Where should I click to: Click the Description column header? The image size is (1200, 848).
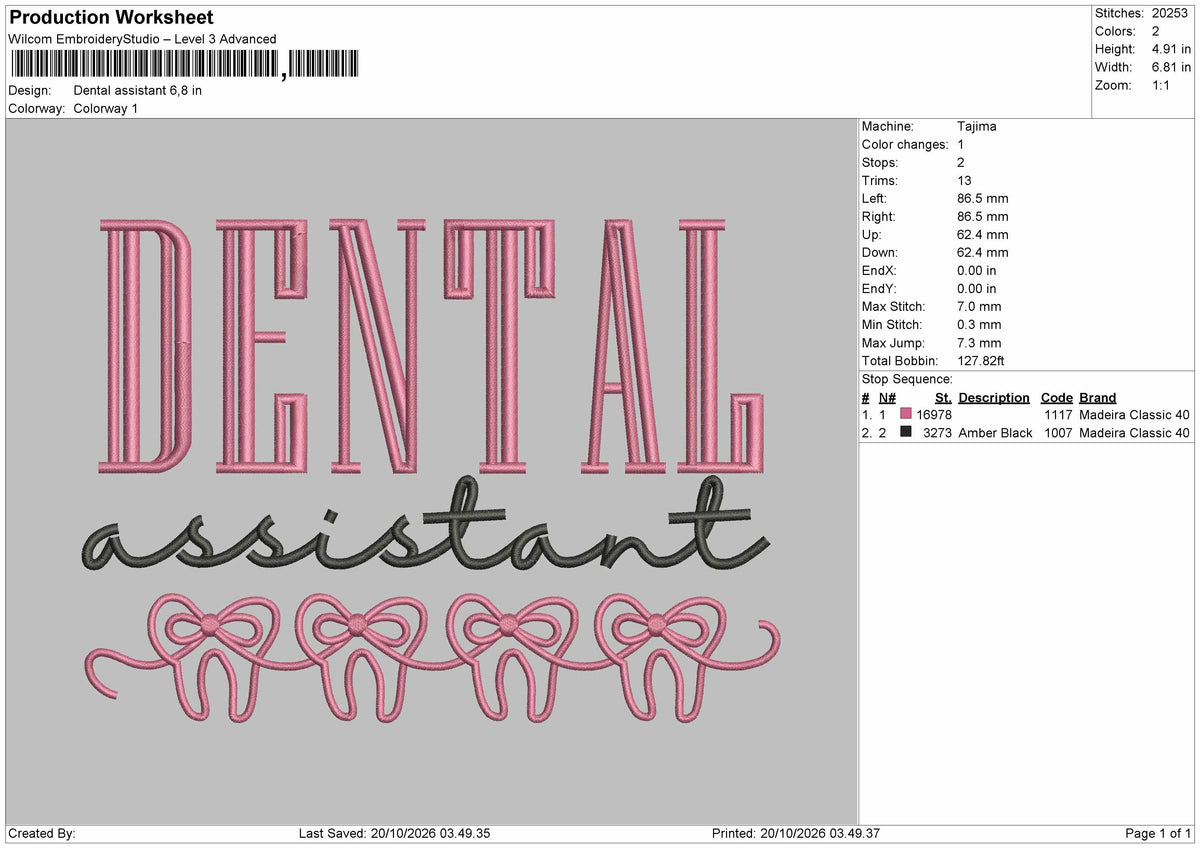993,397
